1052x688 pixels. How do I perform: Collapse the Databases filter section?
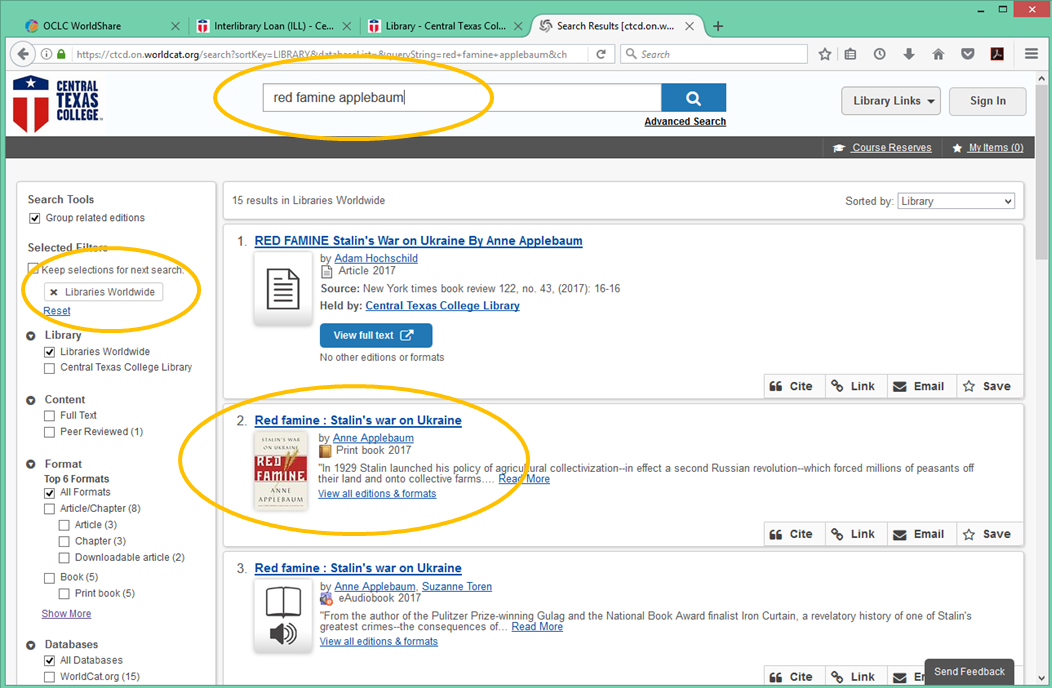[x=31, y=645]
